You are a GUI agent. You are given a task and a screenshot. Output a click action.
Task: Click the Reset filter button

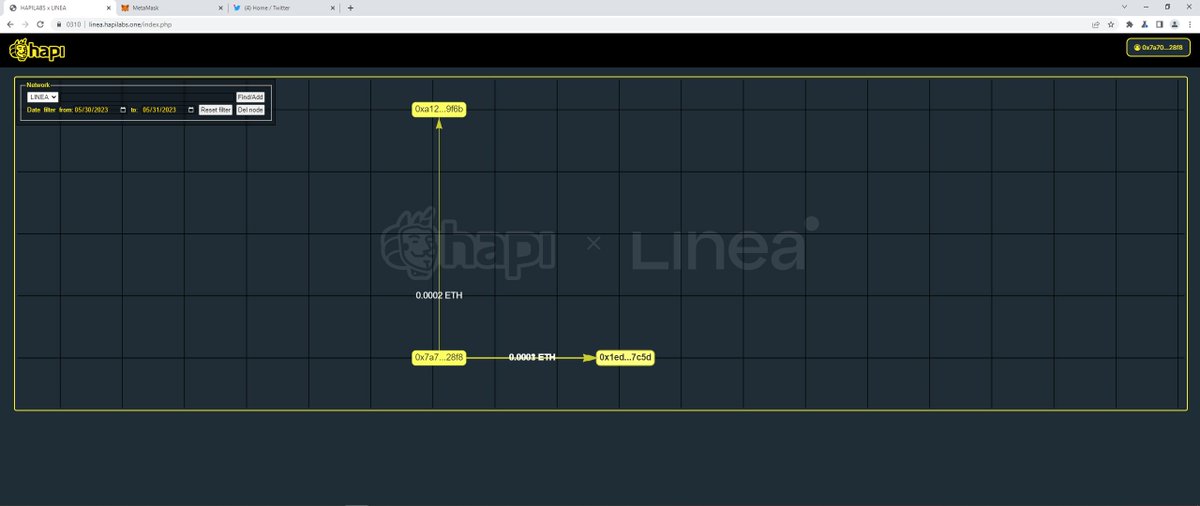tap(215, 110)
